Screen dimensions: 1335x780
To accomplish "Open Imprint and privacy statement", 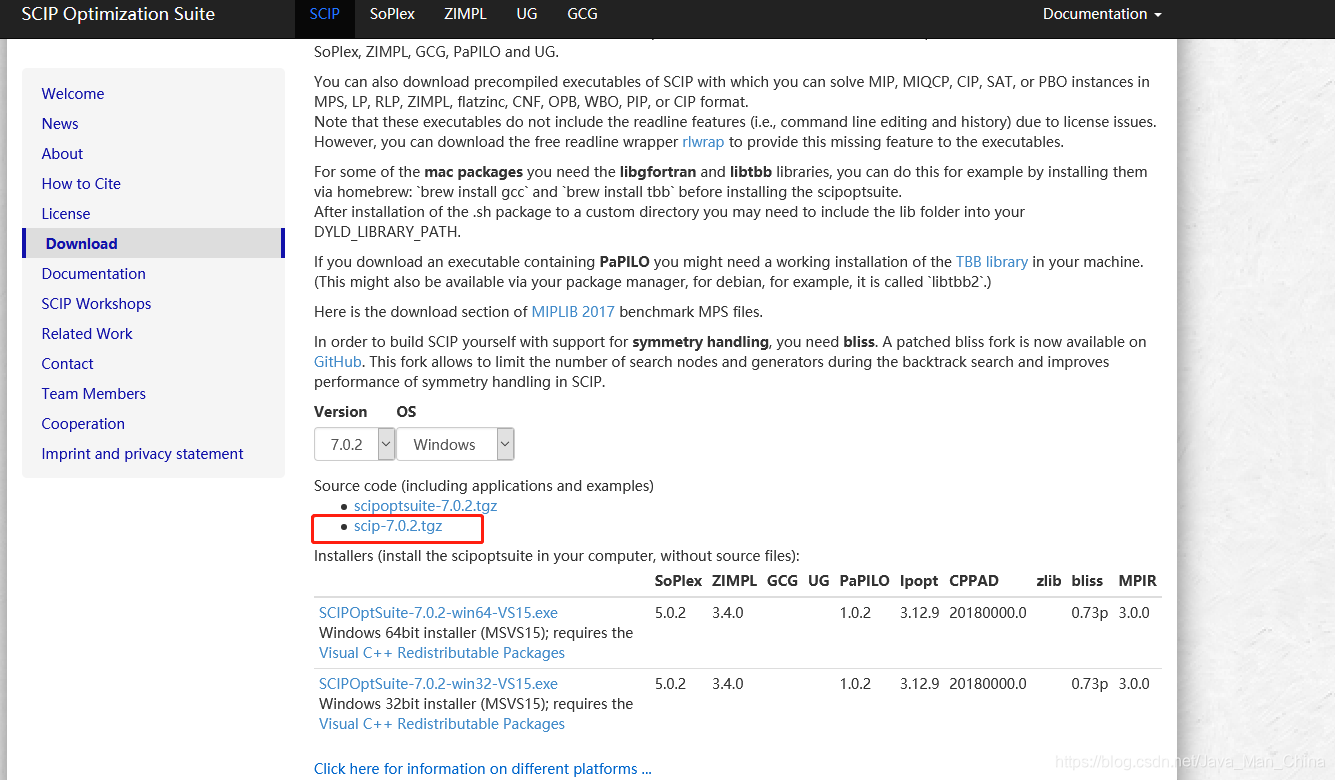I will coord(142,454).
